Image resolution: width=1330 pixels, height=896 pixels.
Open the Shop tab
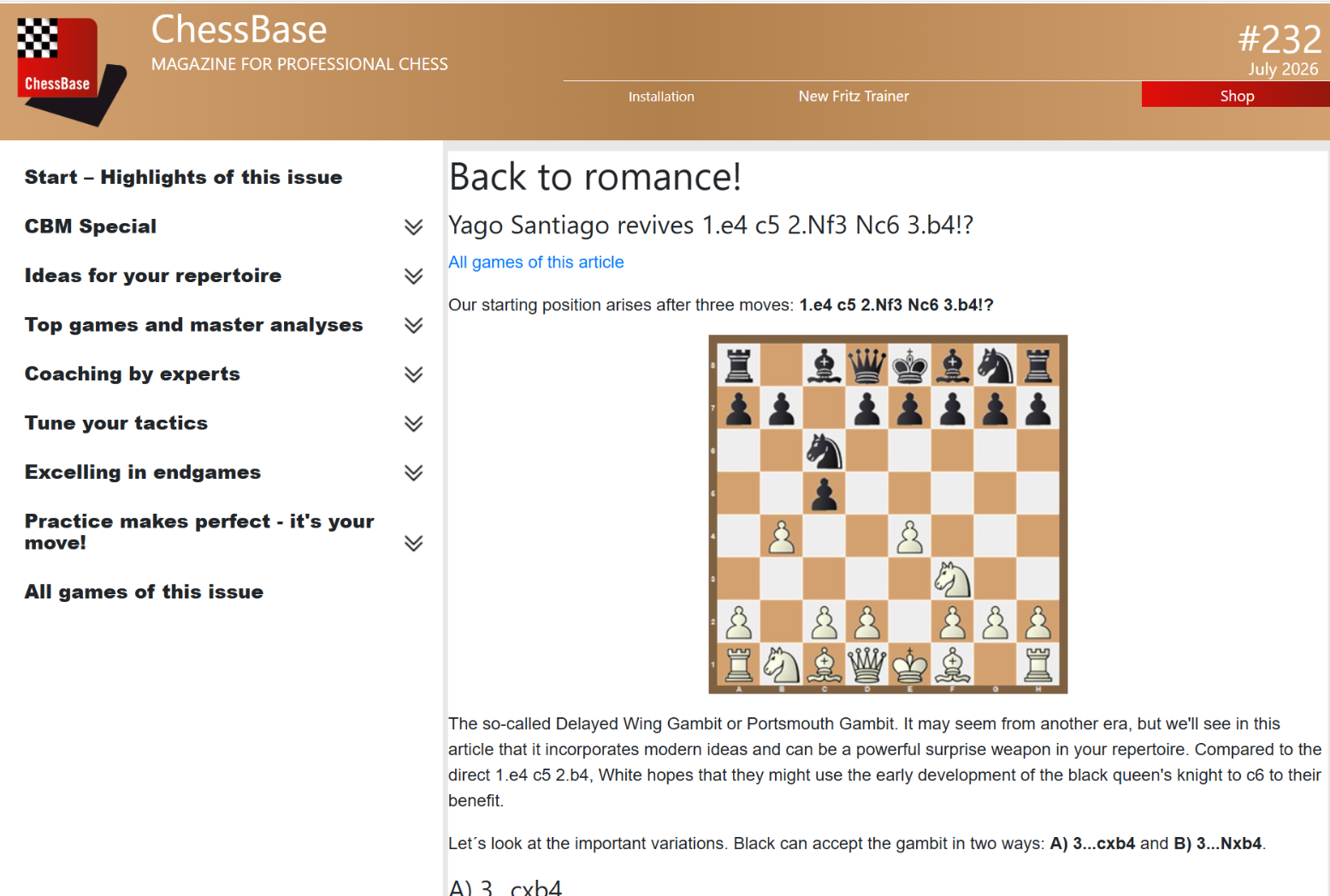pos(1236,95)
